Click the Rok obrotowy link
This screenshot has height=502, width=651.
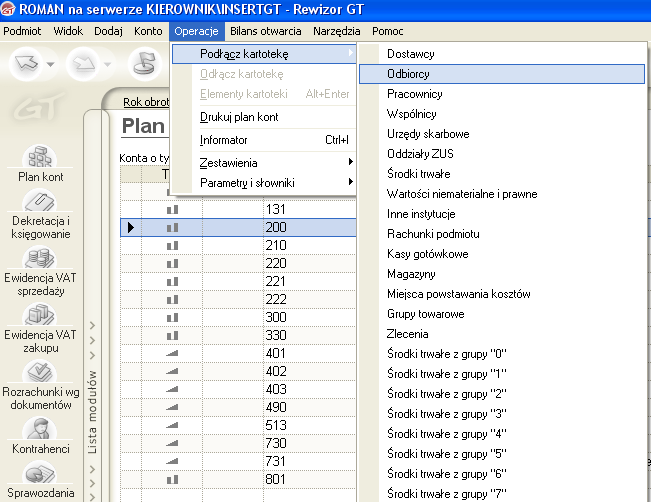click(146, 102)
